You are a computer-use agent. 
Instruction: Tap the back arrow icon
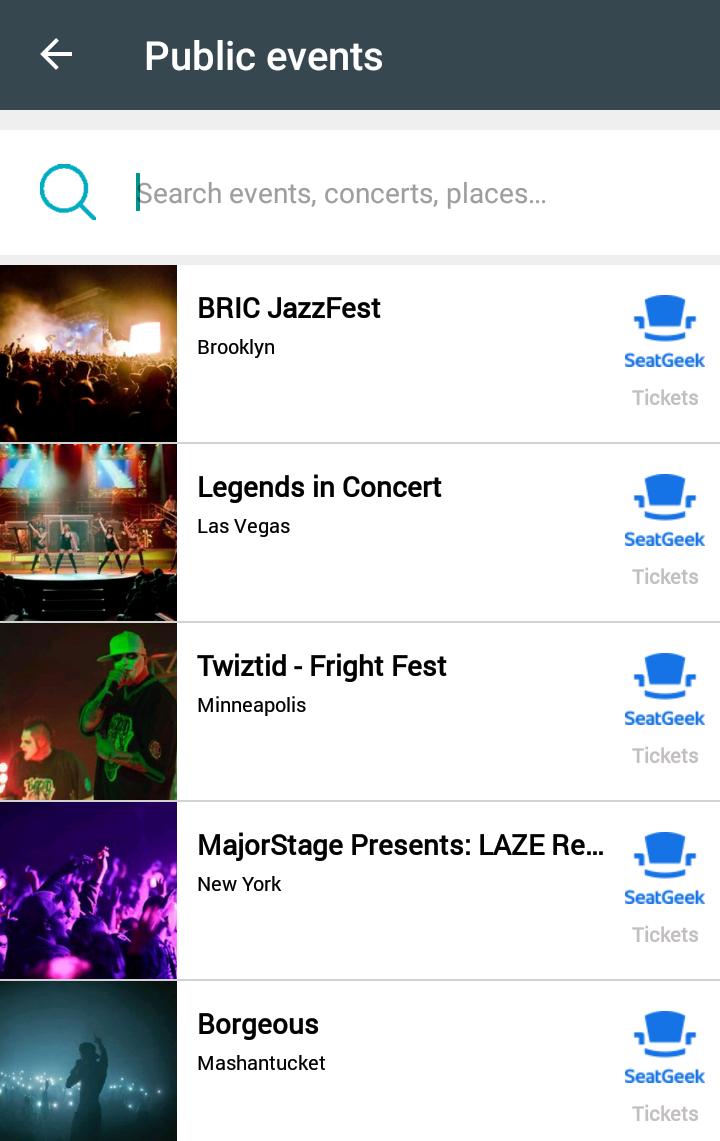(56, 55)
